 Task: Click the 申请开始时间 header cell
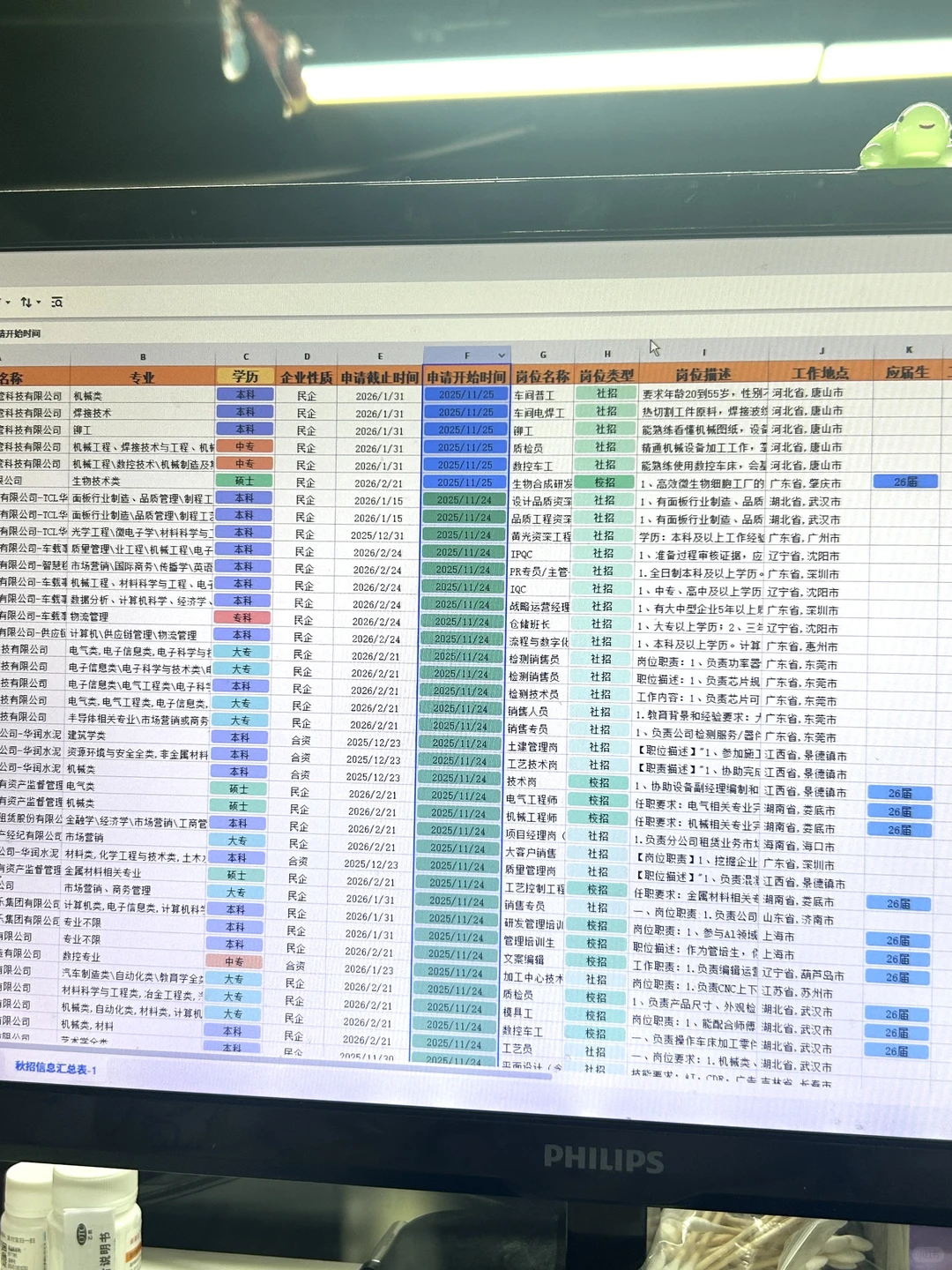click(x=467, y=377)
